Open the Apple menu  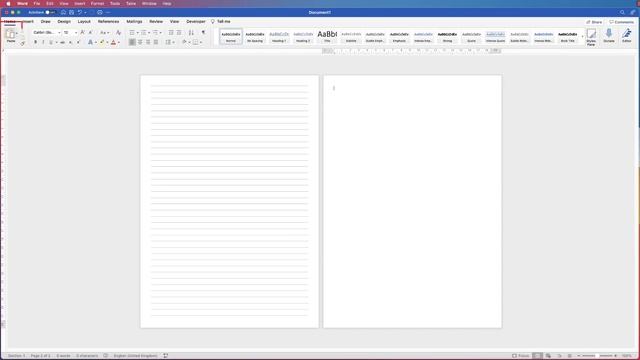pos(8,3)
